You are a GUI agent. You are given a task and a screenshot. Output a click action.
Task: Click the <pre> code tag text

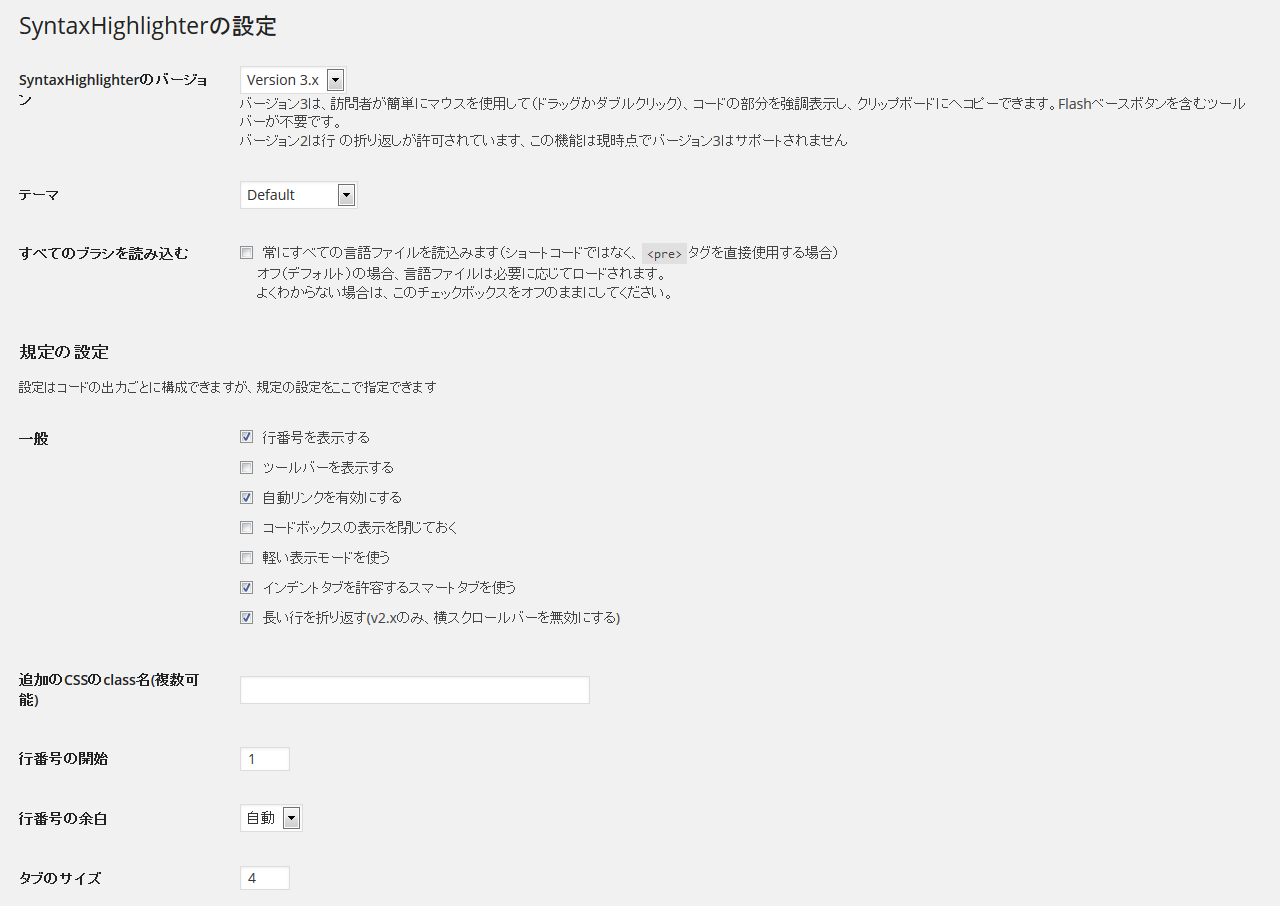pyautogui.click(x=664, y=254)
